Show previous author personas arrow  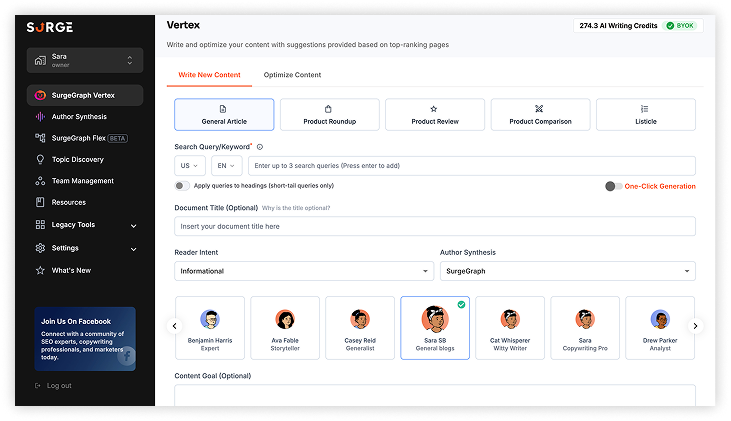[175, 326]
